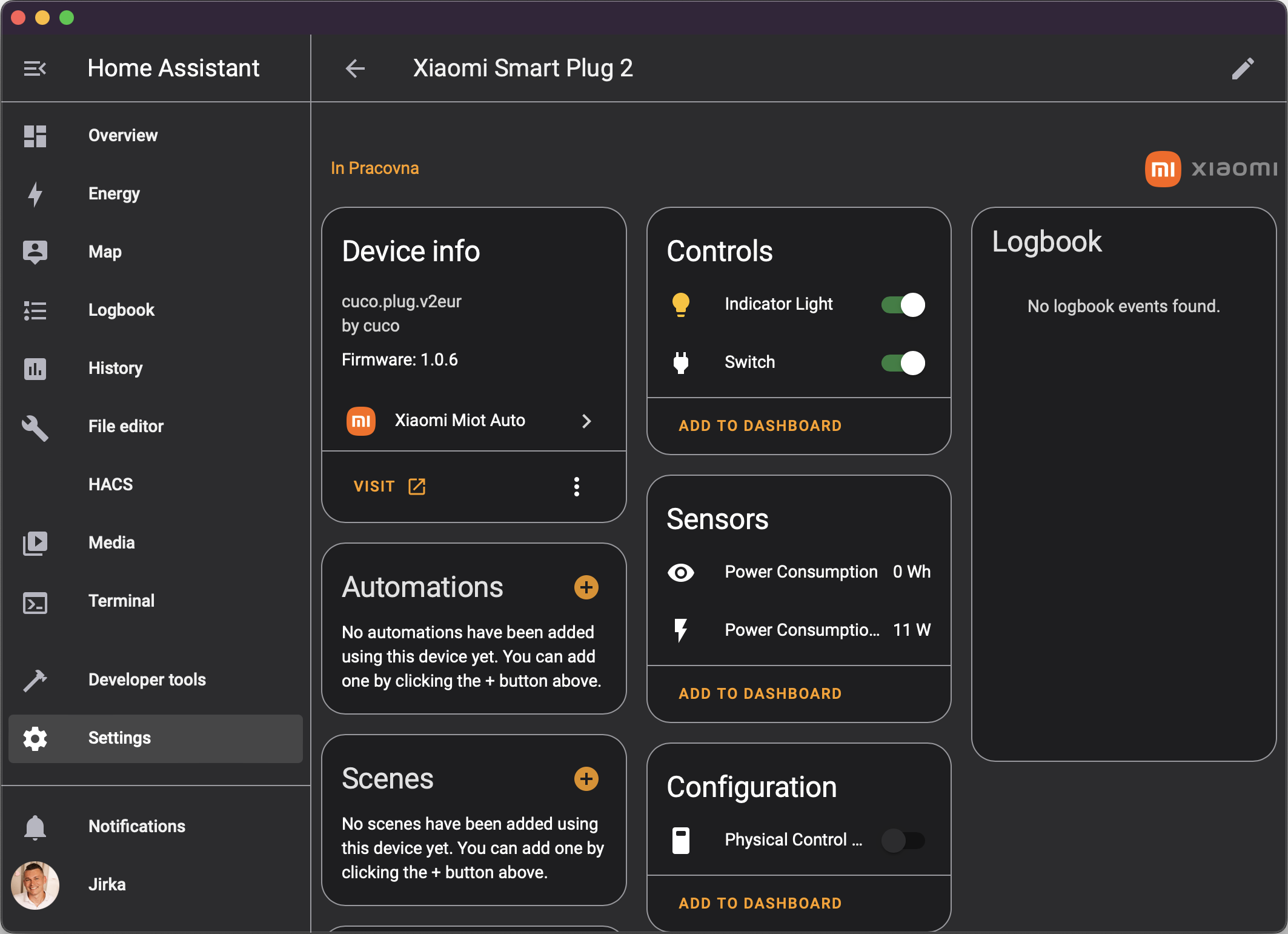This screenshot has width=1288, height=934.
Task: Click the Physical Control device icon
Action: (681, 841)
